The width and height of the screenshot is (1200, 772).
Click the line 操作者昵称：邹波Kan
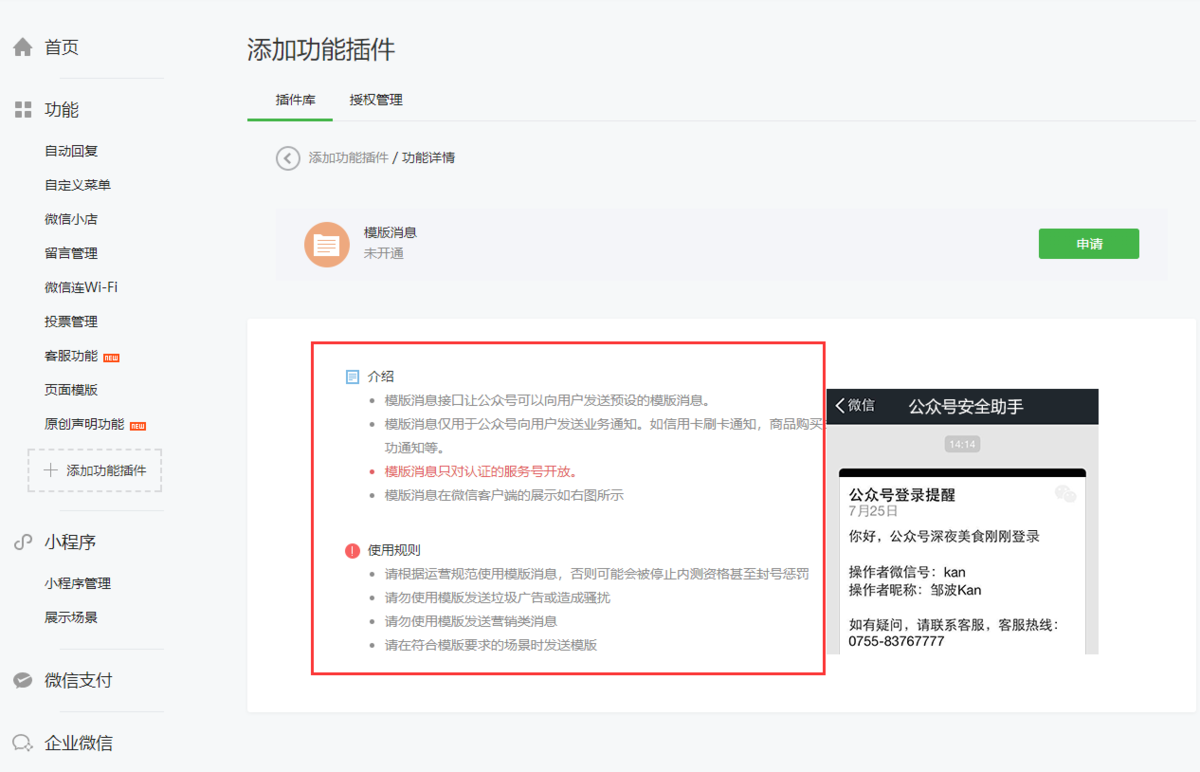pos(915,589)
